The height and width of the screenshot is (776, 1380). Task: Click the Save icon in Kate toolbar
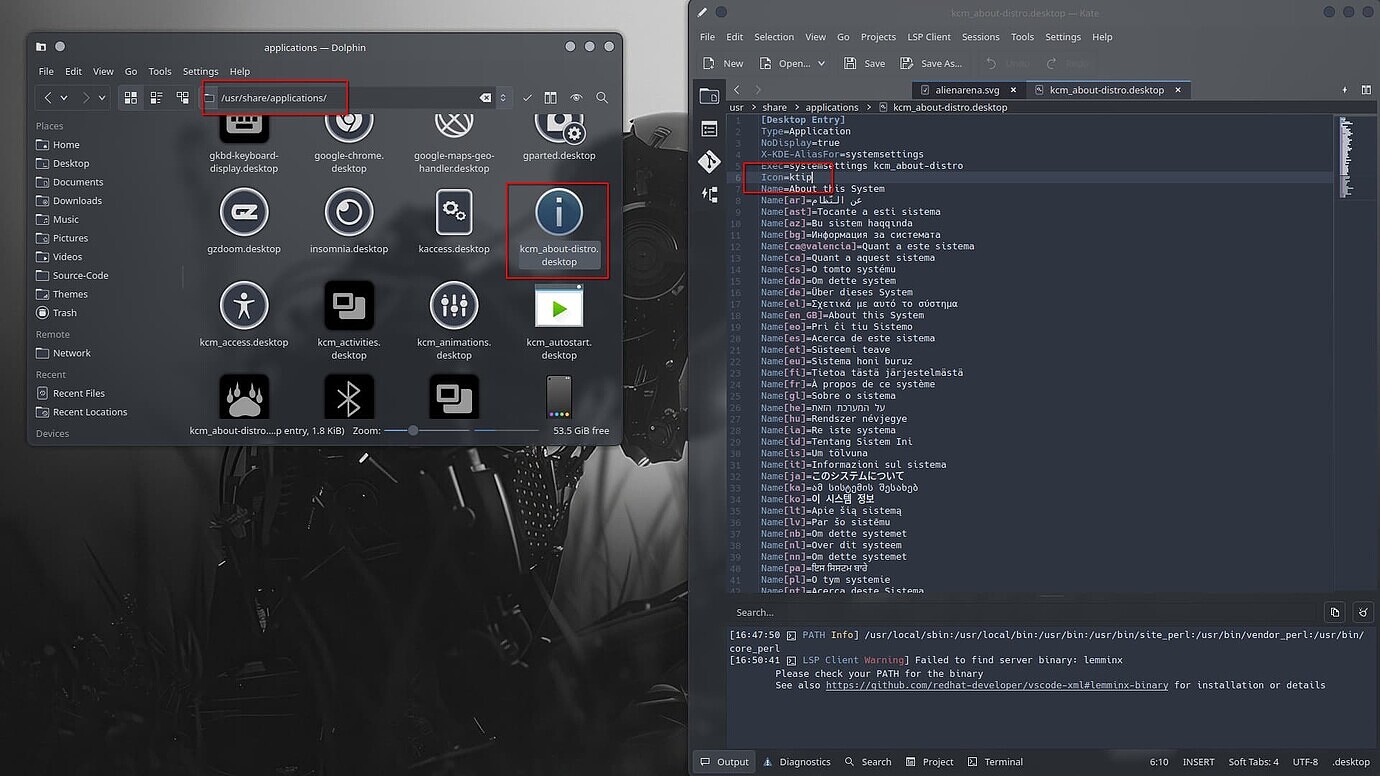point(864,63)
